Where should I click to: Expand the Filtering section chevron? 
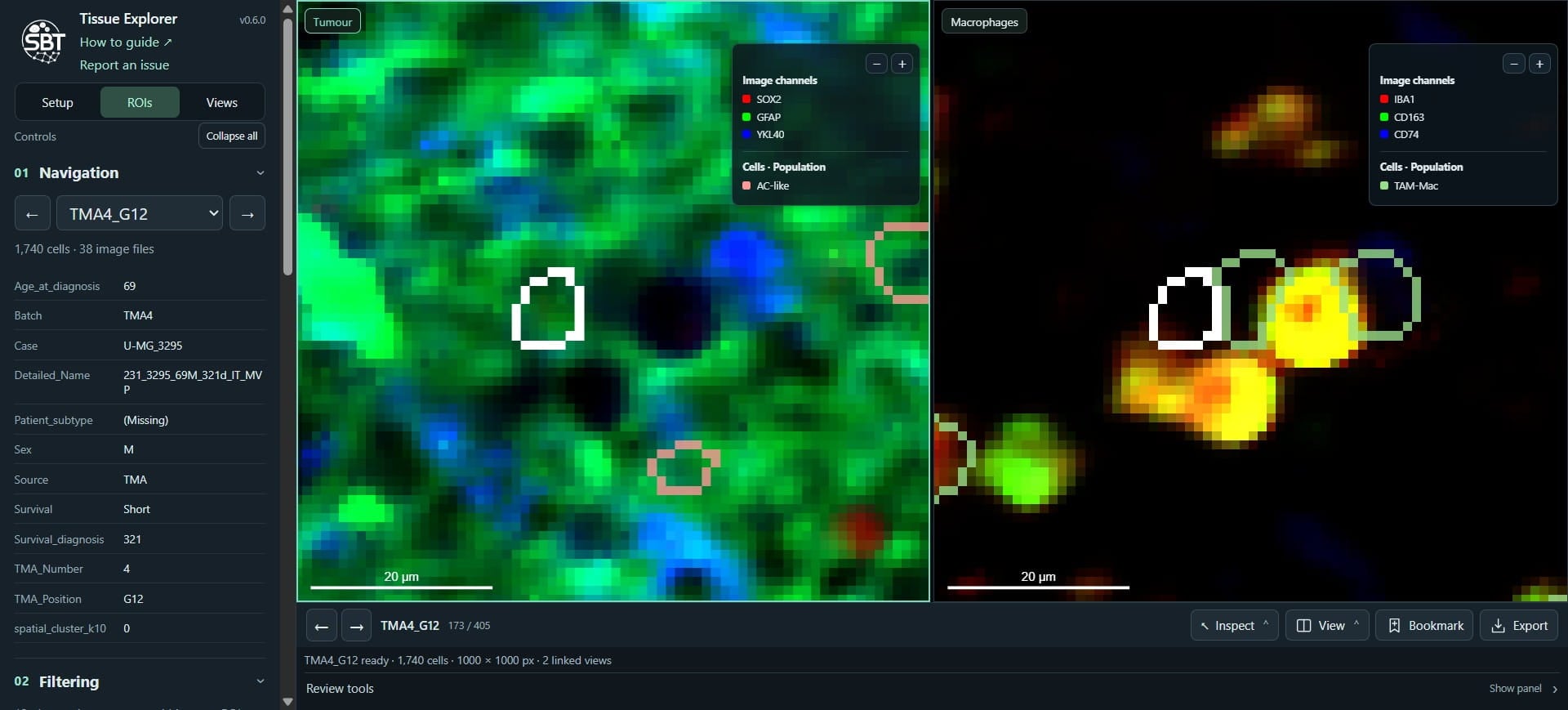coord(261,681)
